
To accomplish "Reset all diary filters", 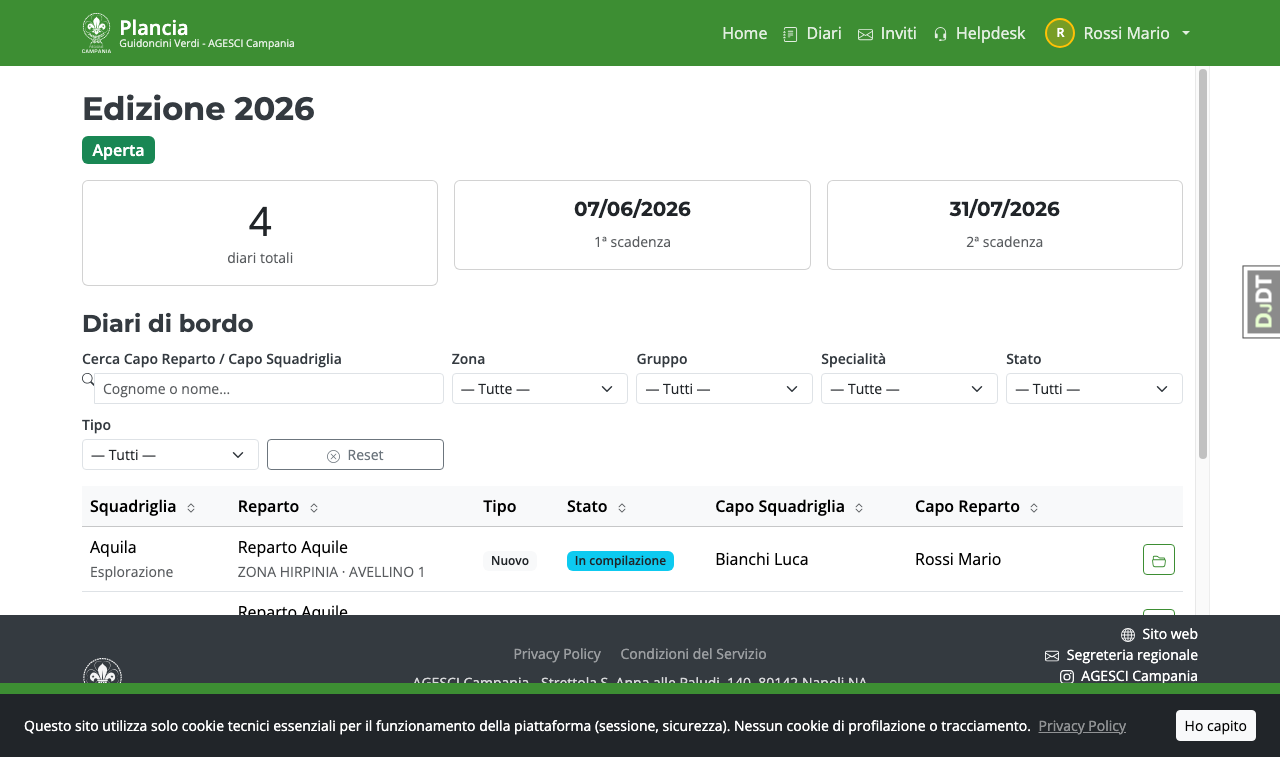I will point(355,455).
